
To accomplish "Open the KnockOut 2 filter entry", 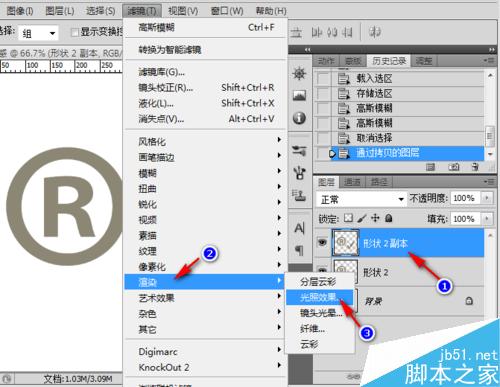I will (x=205, y=367).
